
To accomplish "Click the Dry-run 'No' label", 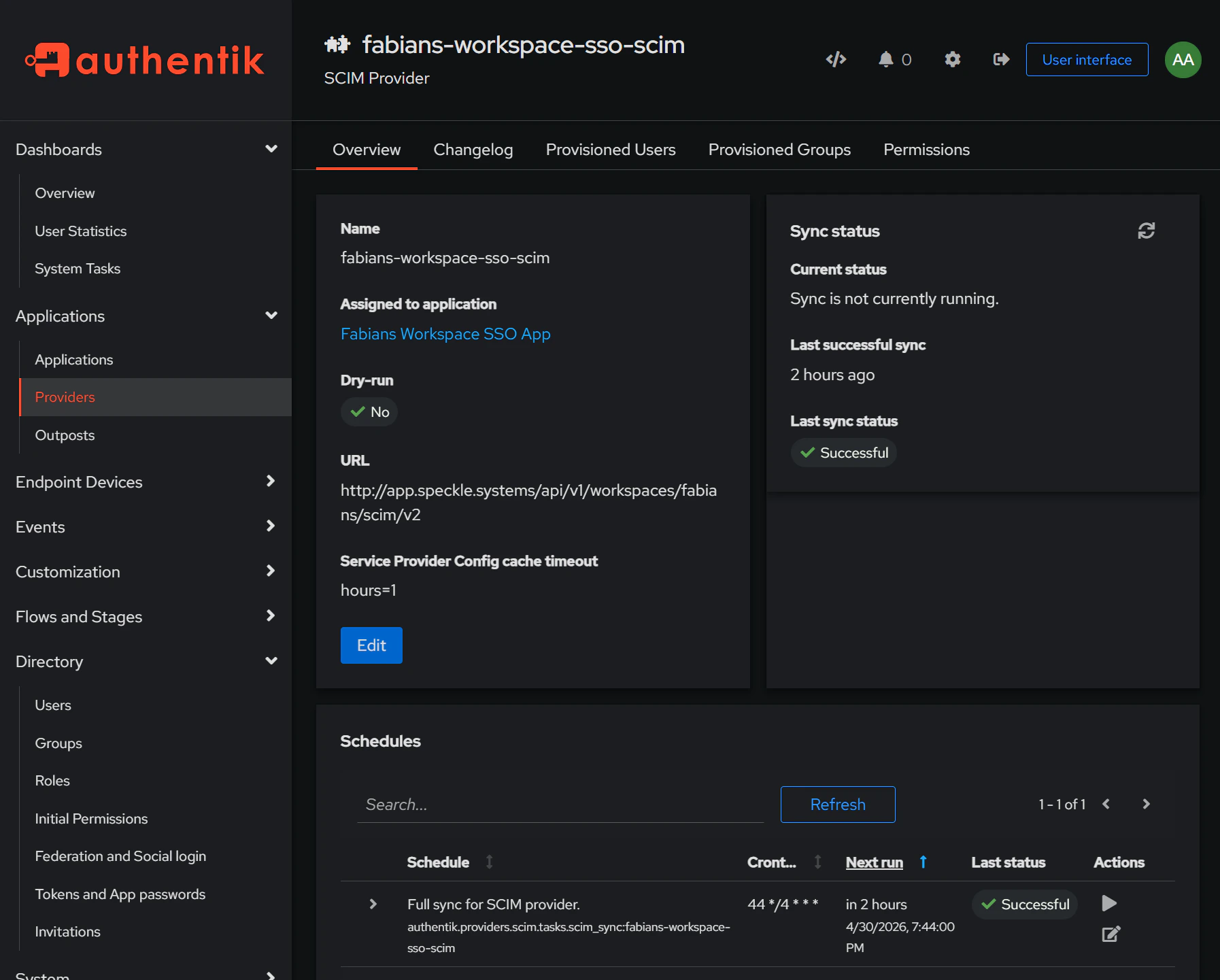I will [369, 412].
